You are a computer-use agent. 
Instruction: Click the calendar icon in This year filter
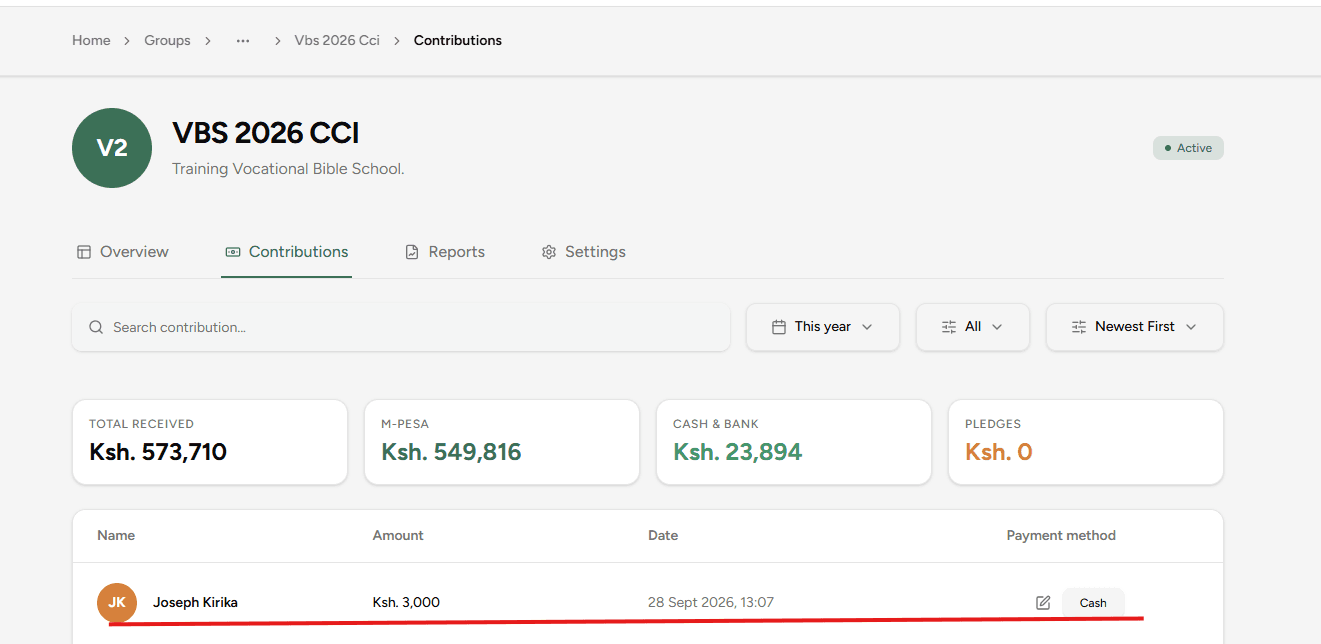click(x=779, y=327)
